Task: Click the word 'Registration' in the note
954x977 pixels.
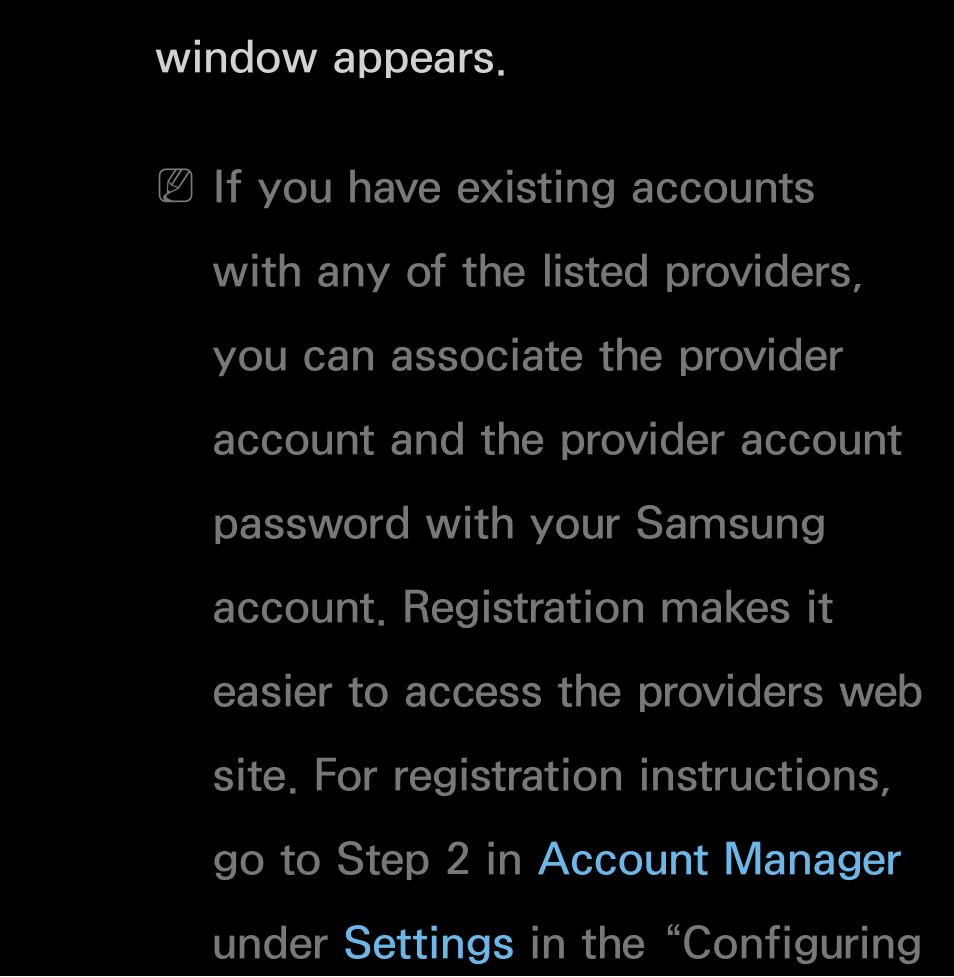Action: coord(523,608)
